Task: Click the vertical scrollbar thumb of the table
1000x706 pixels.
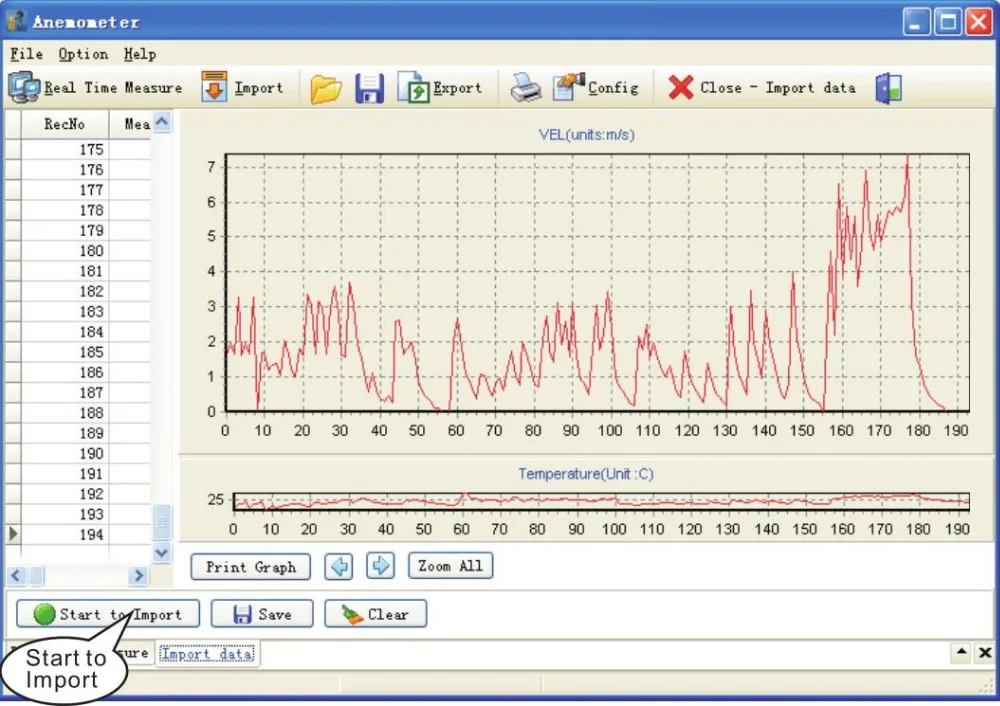Action: pyautogui.click(x=162, y=522)
